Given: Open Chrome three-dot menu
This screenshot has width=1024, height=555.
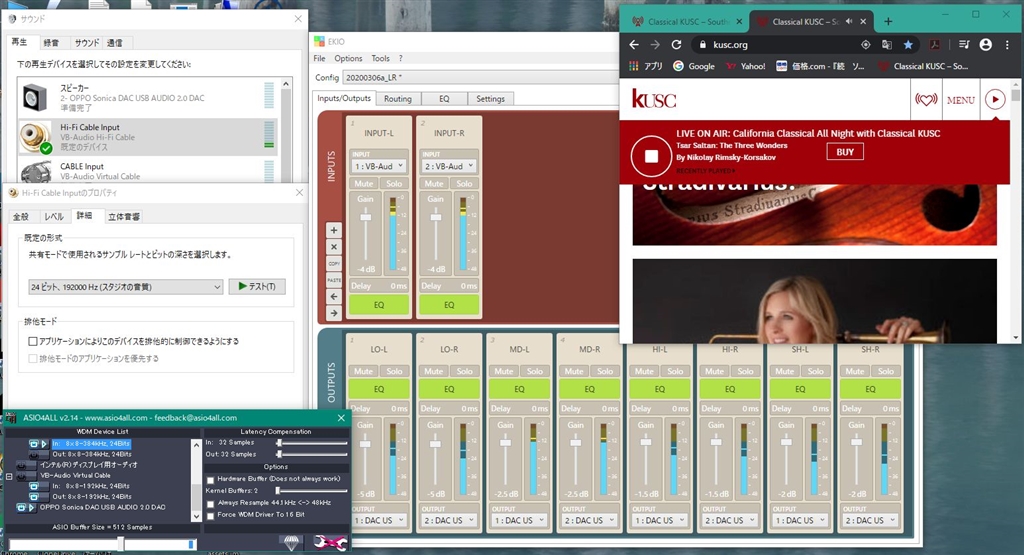Looking at the screenshot, I should point(1008,44).
